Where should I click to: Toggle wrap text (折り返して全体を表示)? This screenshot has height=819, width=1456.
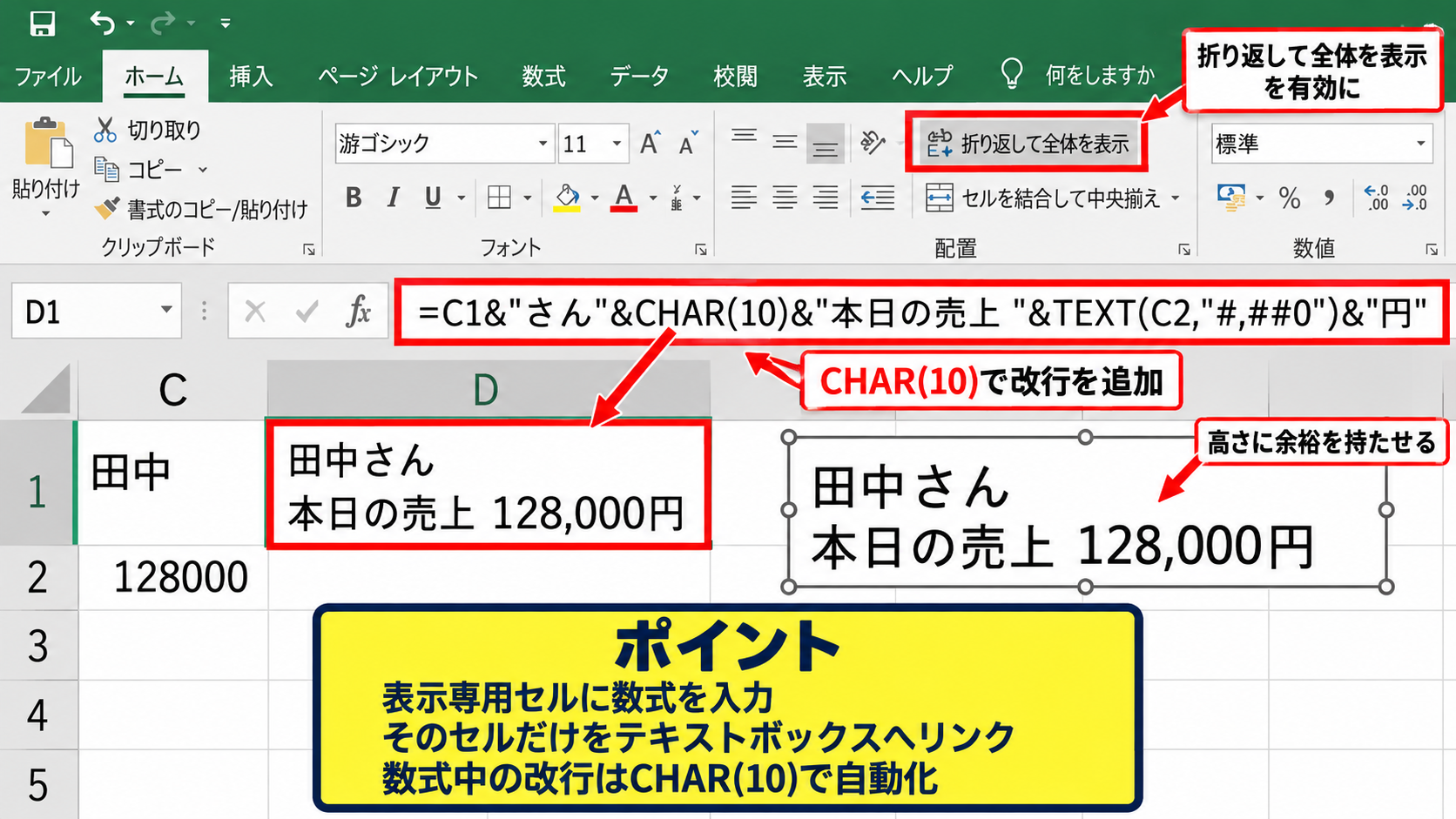click(1028, 144)
